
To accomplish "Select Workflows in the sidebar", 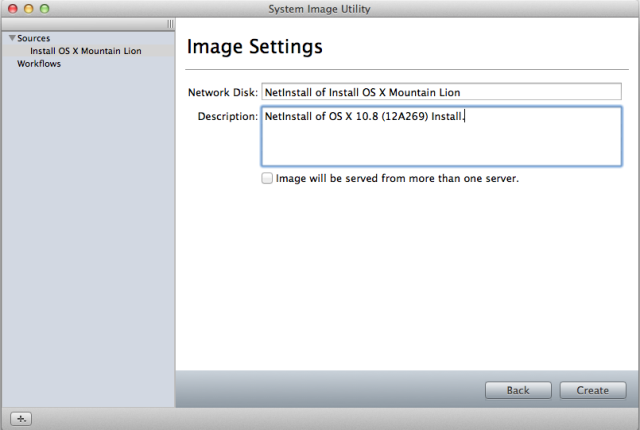I will pos(39,64).
